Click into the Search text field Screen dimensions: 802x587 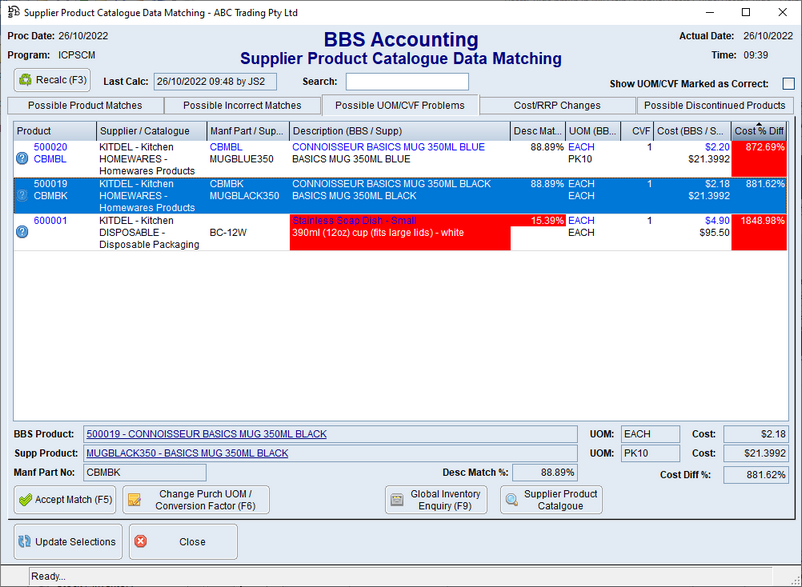pyautogui.click(x=407, y=82)
